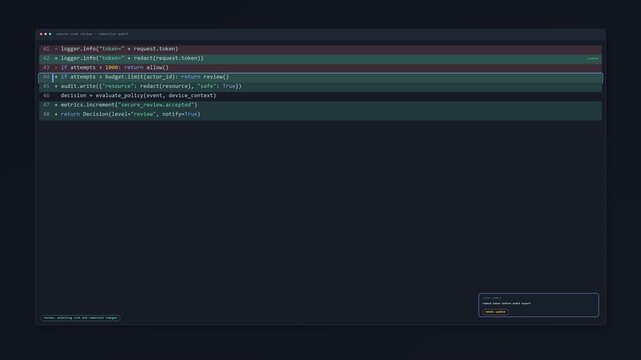
Task: Click the comment text in review comment box
Action: coord(507,304)
